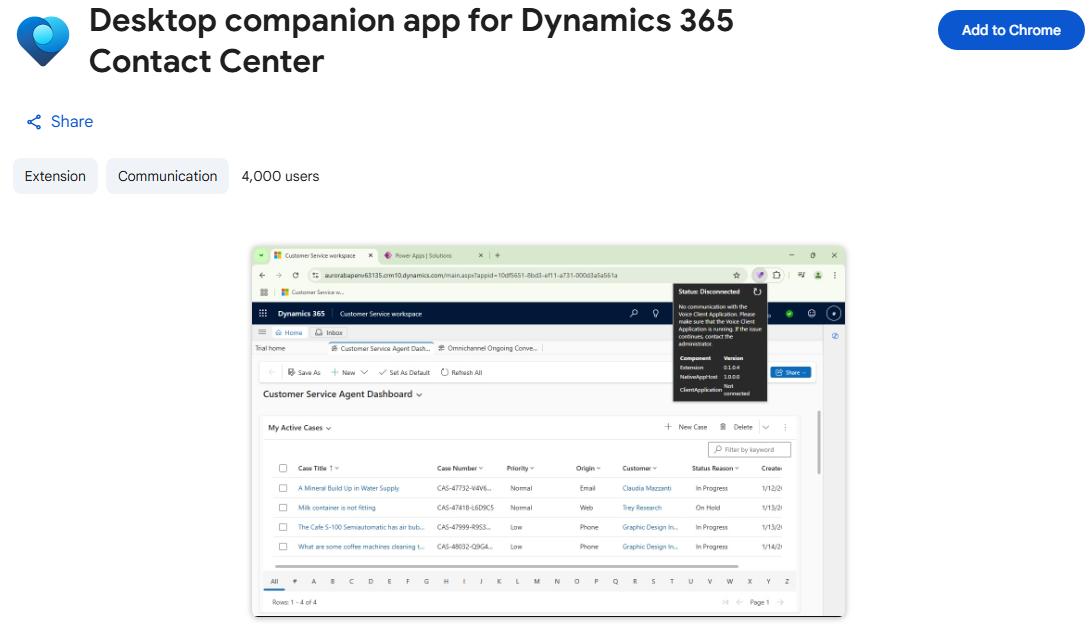Click the extensions puzzle icon in browser toolbar
The image size is (1089, 632).
pyautogui.click(x=776, y=275)
